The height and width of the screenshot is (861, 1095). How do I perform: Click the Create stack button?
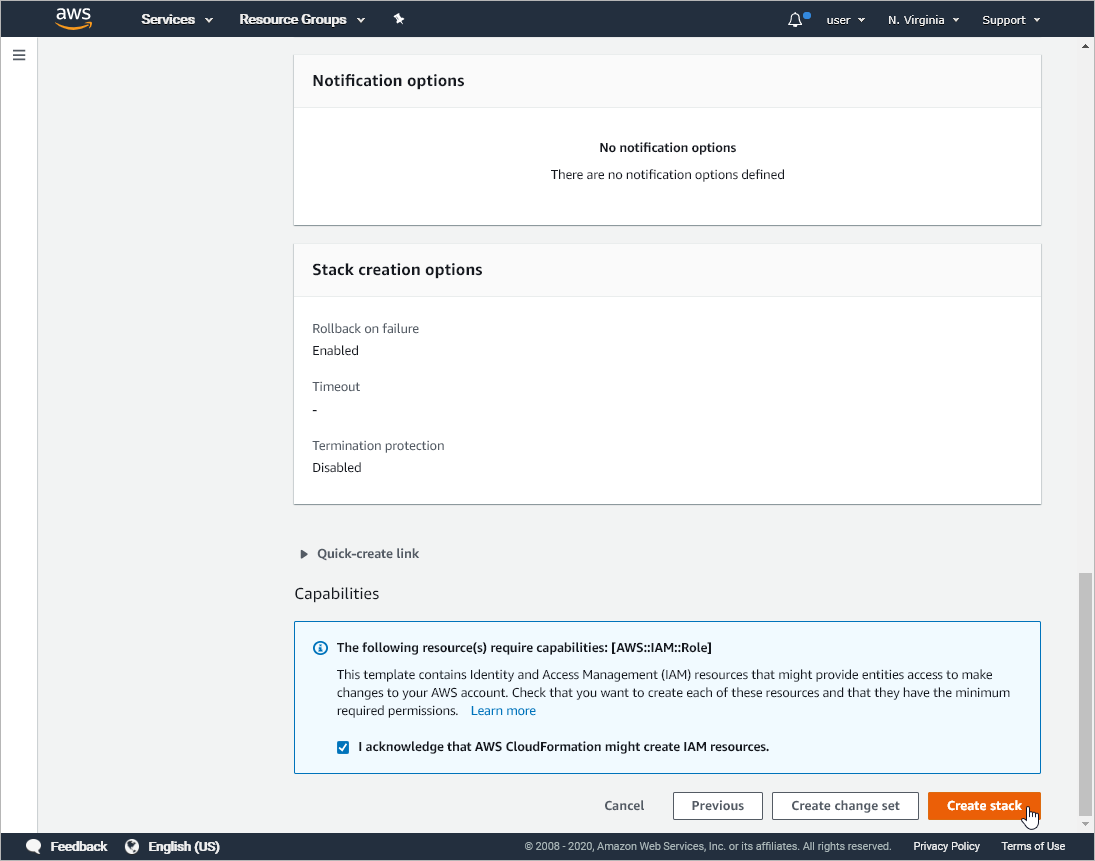pyautogui.click(x=984, y=806)
